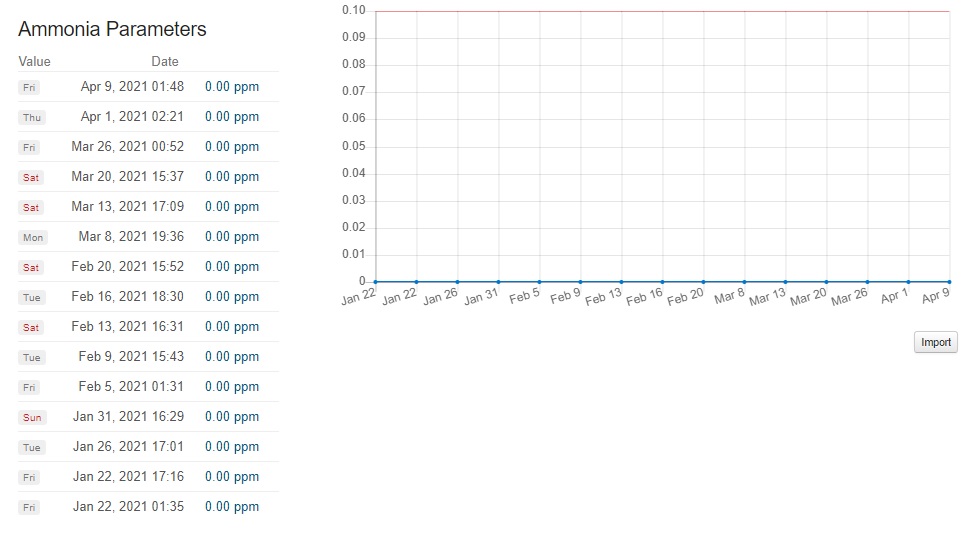Click the chart data point at Jan 31
The image size is (973, 536).
[x=499, y=282]
